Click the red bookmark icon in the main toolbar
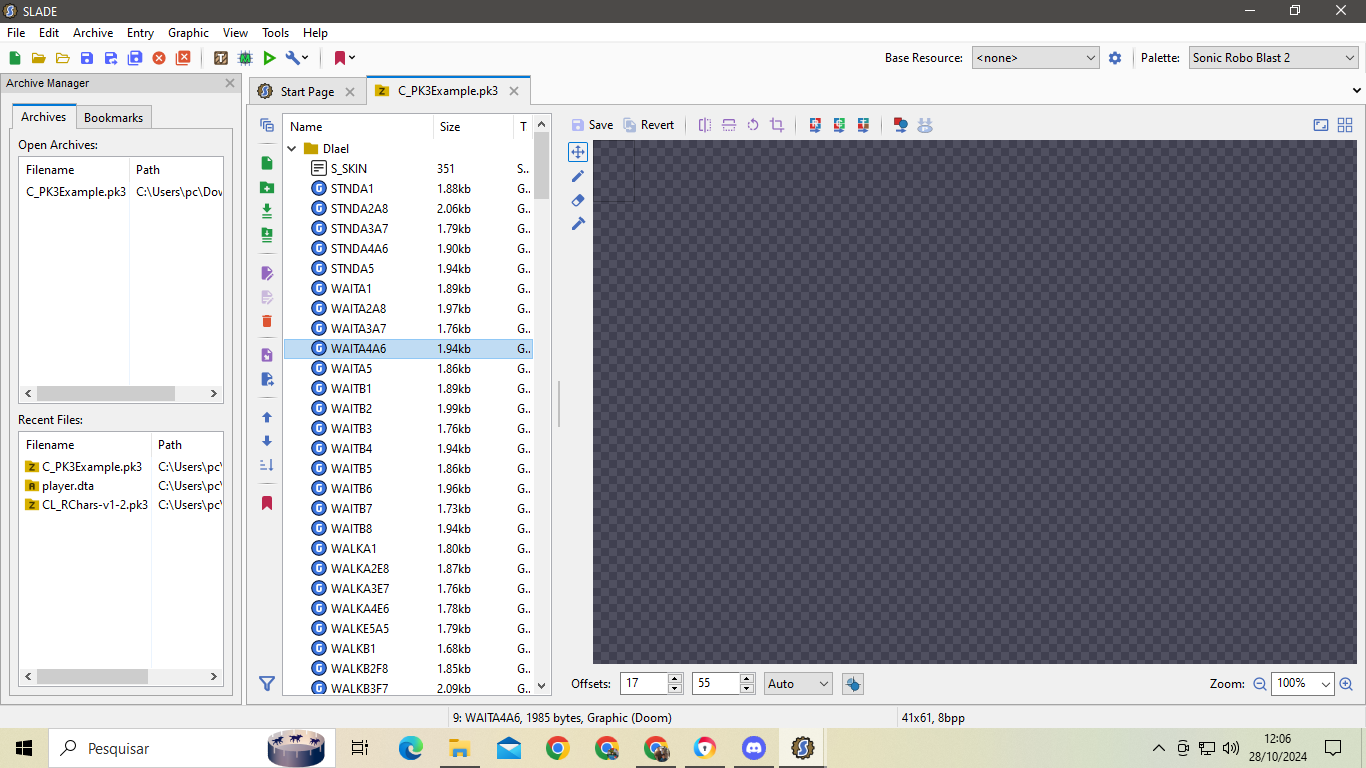The width and height of the screenshot is (1366, 768). coord(340,58)
